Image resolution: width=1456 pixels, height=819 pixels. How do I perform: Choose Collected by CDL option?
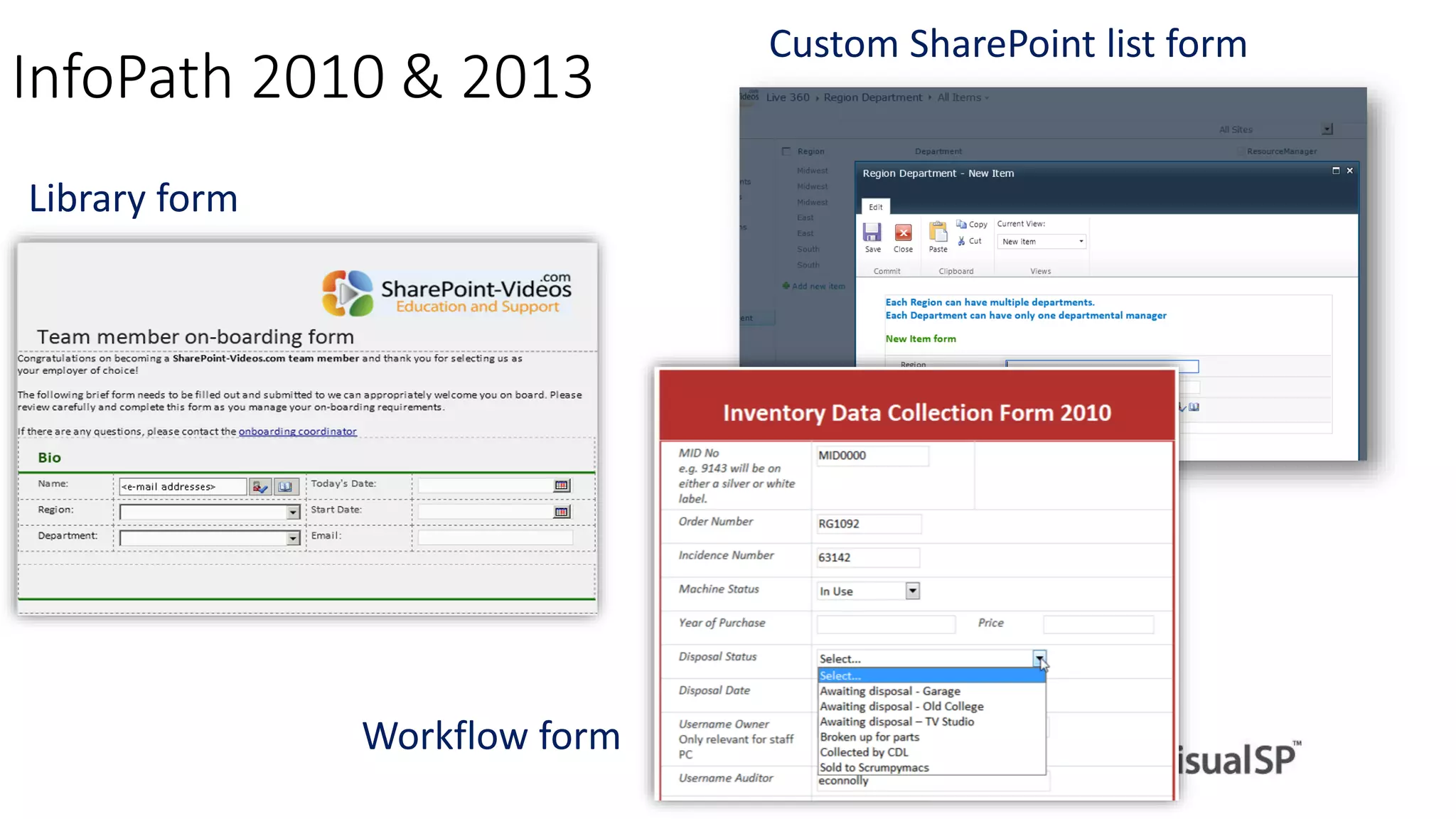click(932, 752)
